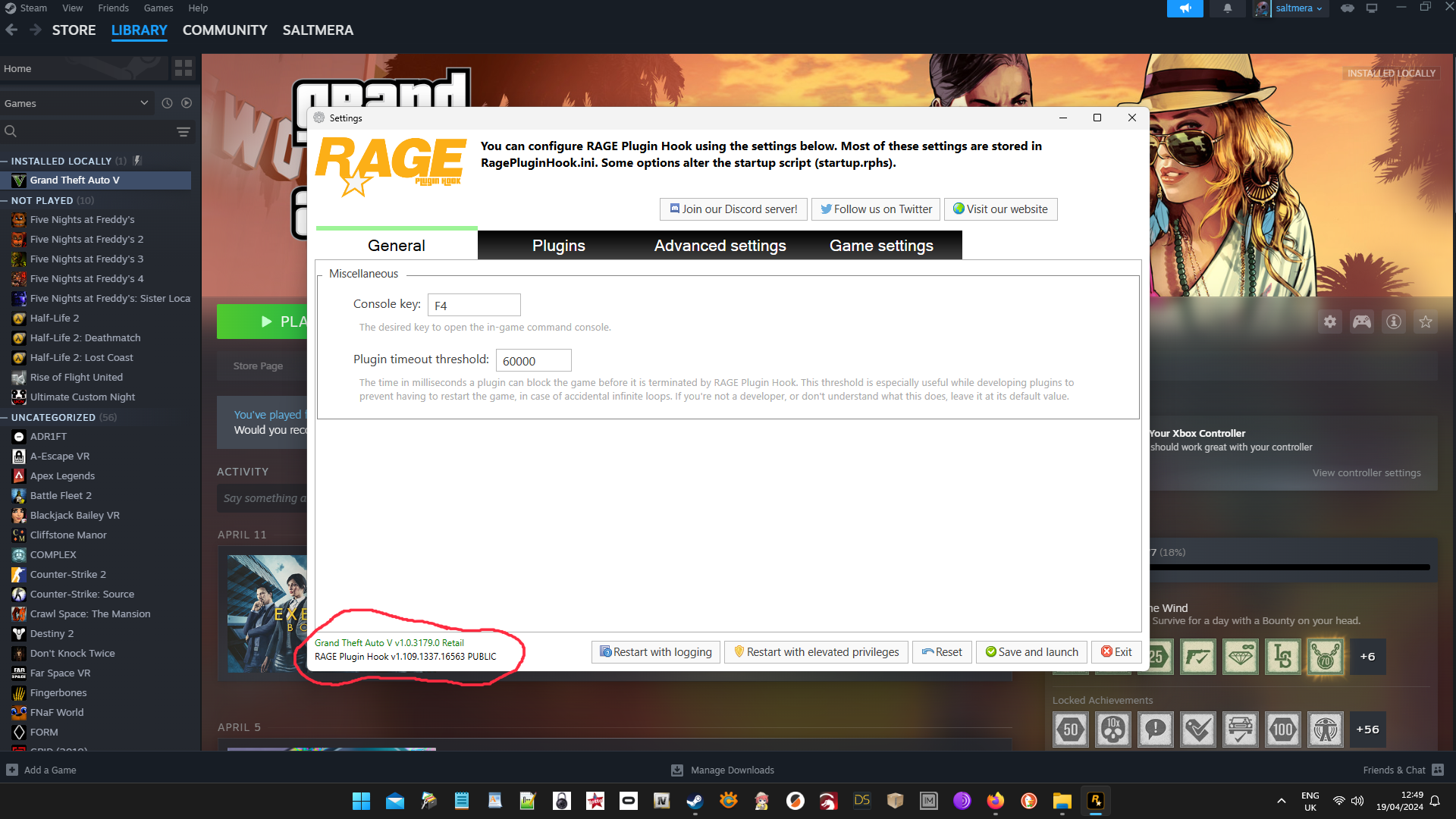1456x819 pixels.
Task: Switch to the Plugins tab
Action: click(558, 246)
